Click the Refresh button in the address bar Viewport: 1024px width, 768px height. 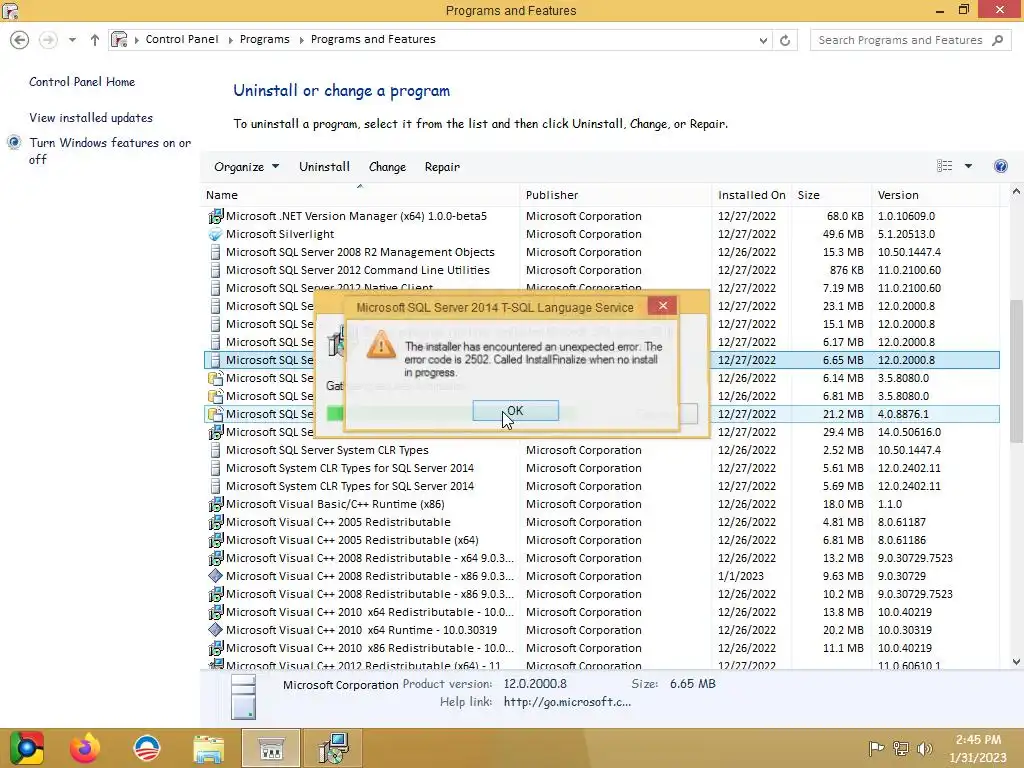coord(785,40)
